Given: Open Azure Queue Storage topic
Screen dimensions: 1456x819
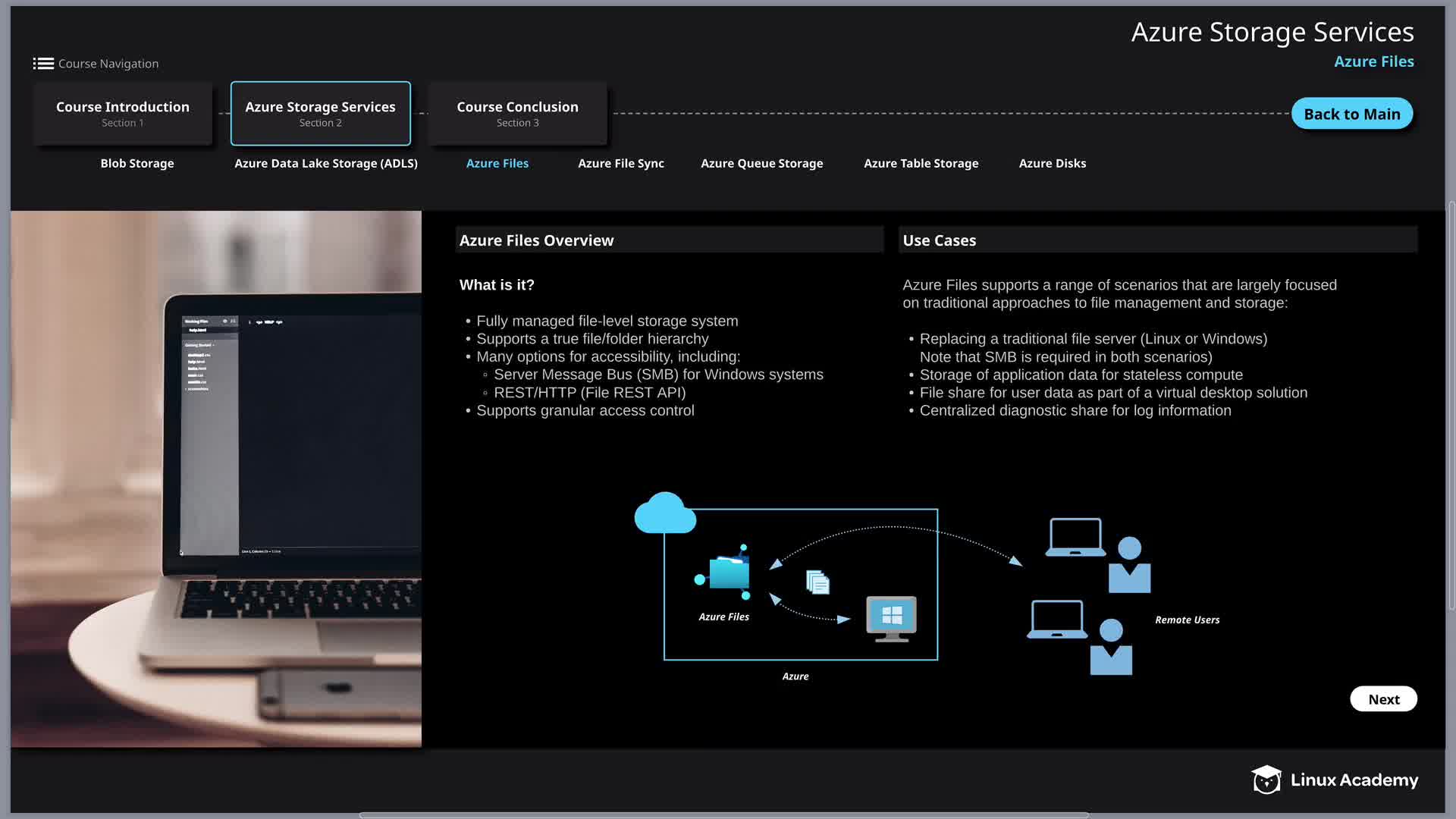Looking at the screenshot, I should click(761, 163).
